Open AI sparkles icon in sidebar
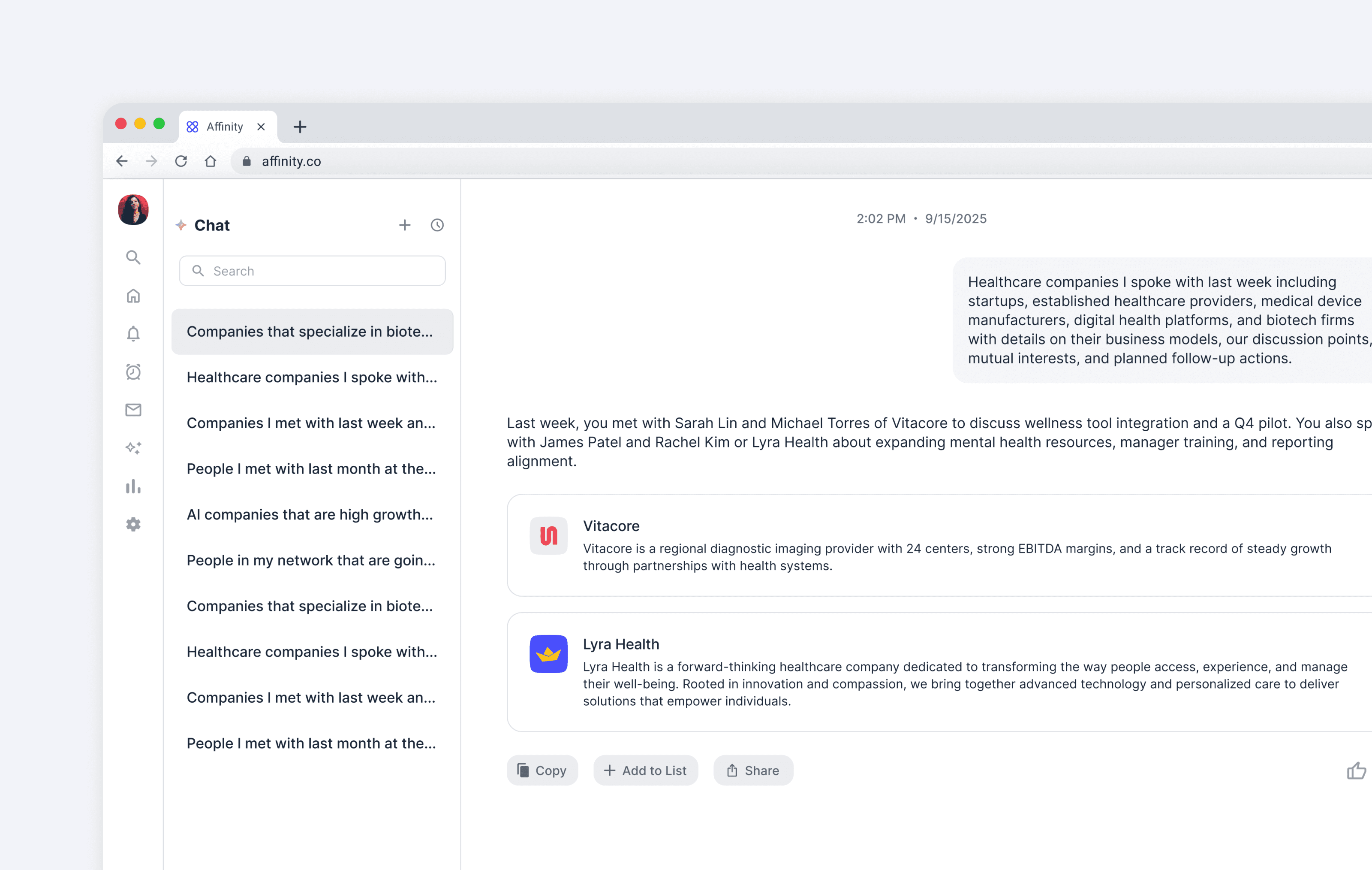This screenshot has width=1372, height=870. click(133, 448)
